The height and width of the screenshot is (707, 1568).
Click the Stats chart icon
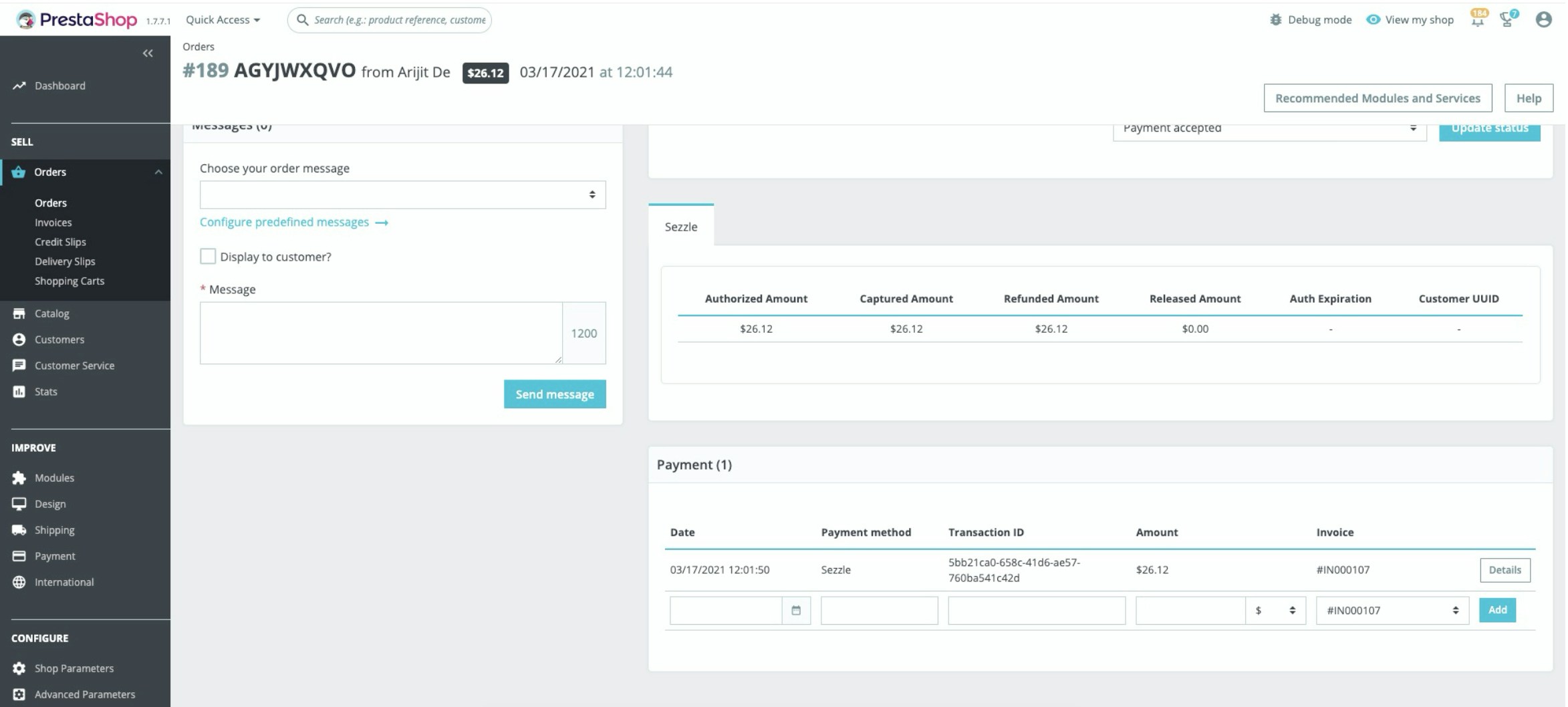(x=19, y=392)
